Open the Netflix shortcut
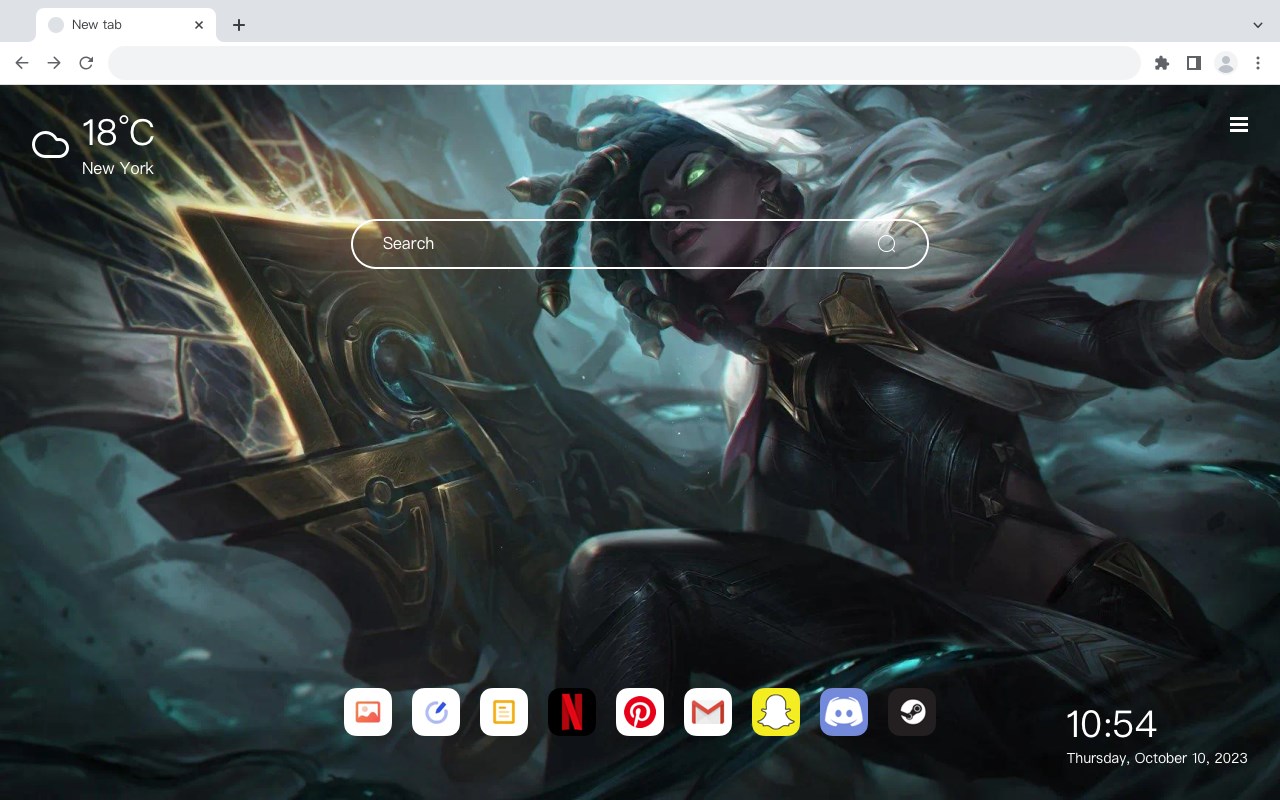 (572, 712)
